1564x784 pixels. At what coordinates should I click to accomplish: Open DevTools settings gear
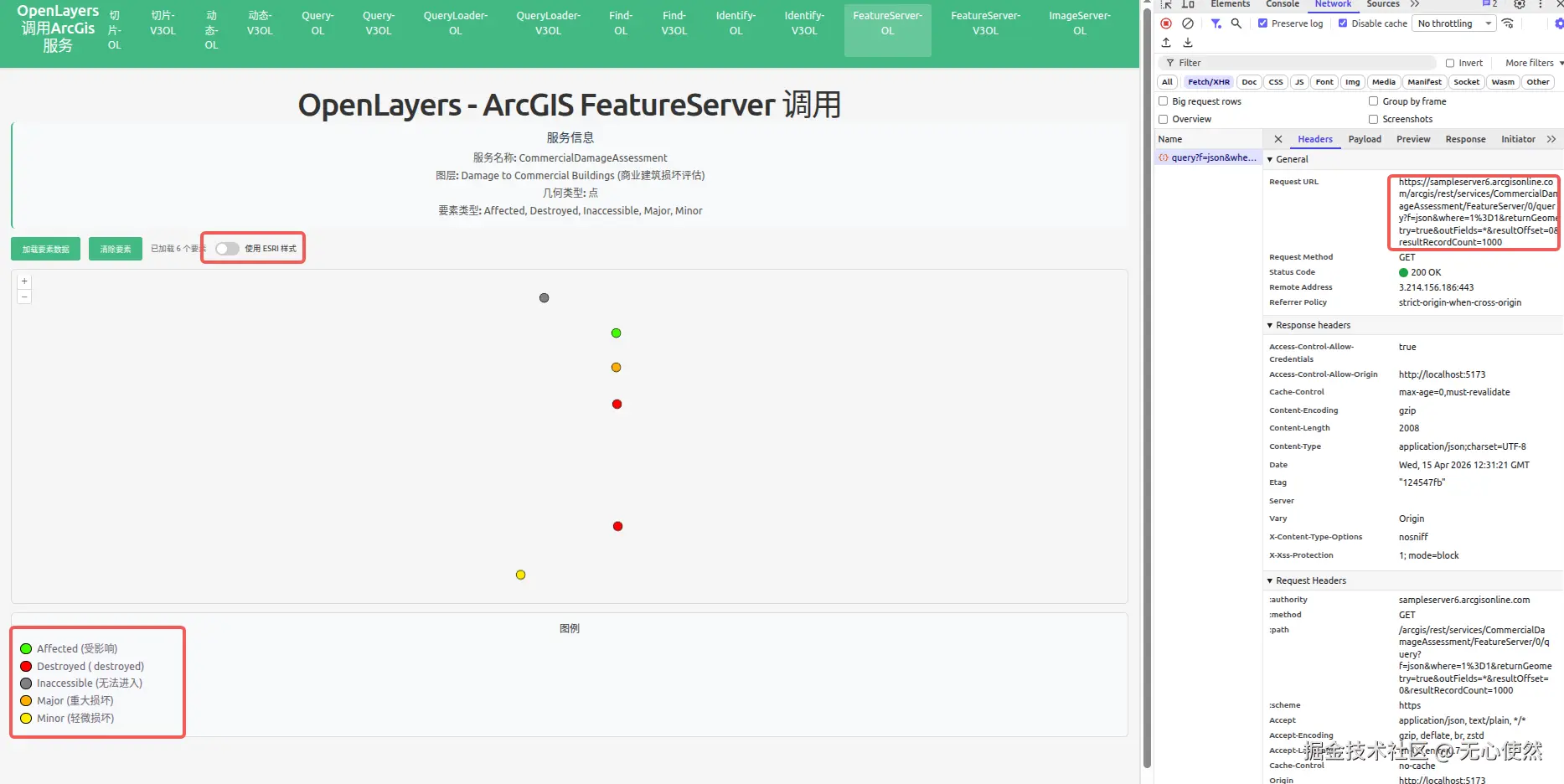tap(1520, 4)
